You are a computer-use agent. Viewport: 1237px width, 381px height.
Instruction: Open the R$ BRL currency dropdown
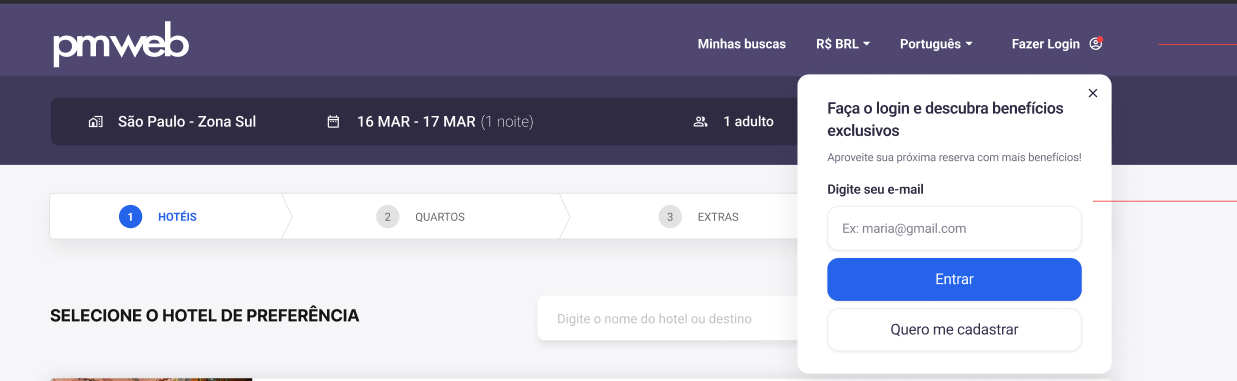(843, 44)
